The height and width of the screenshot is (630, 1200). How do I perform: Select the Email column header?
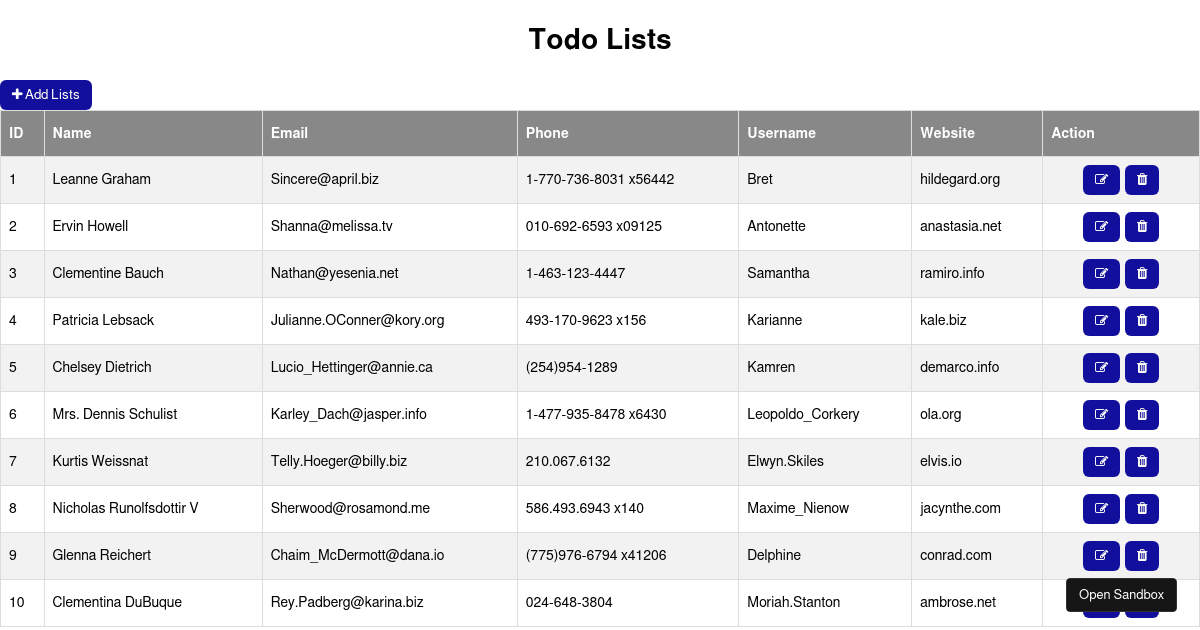point(289,133)
